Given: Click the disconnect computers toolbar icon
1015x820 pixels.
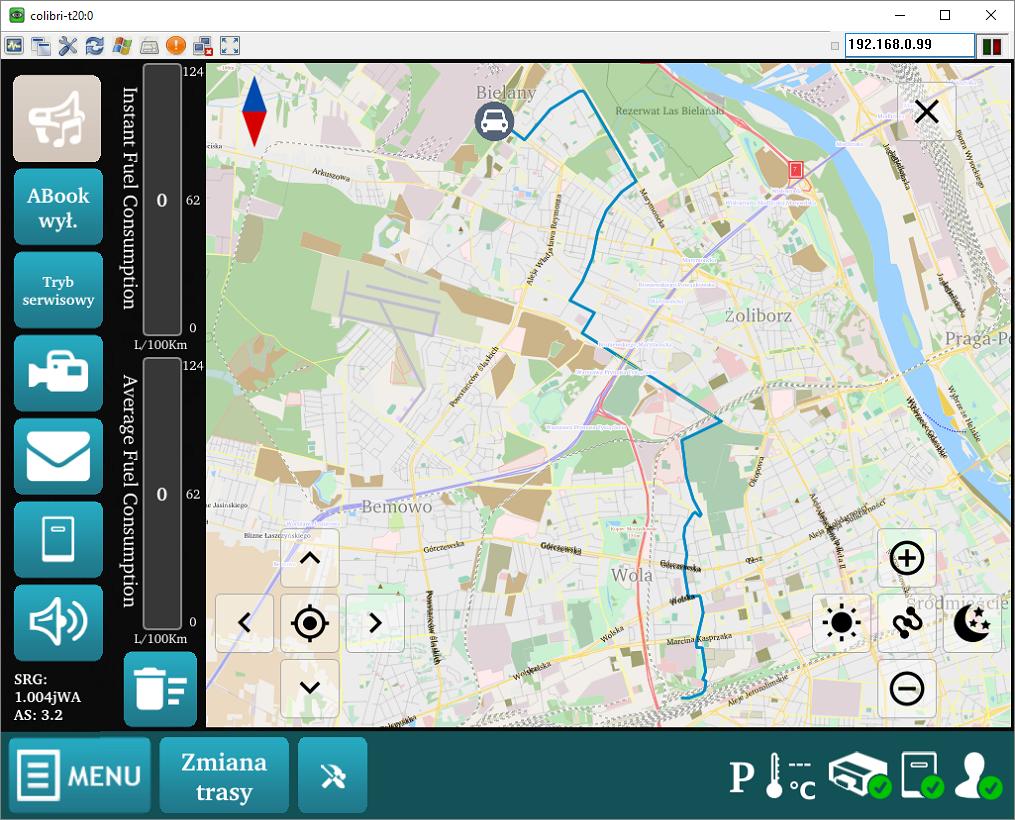Looking at the screenshot, I should (x=203, y=45).
